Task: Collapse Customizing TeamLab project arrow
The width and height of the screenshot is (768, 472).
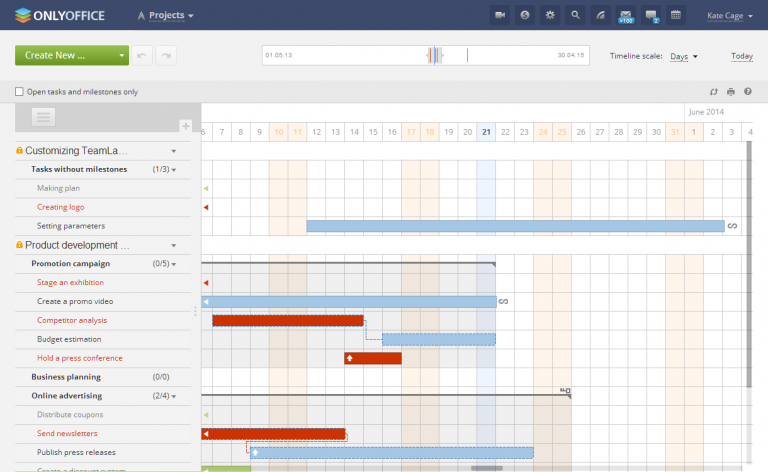Action: 173,151
